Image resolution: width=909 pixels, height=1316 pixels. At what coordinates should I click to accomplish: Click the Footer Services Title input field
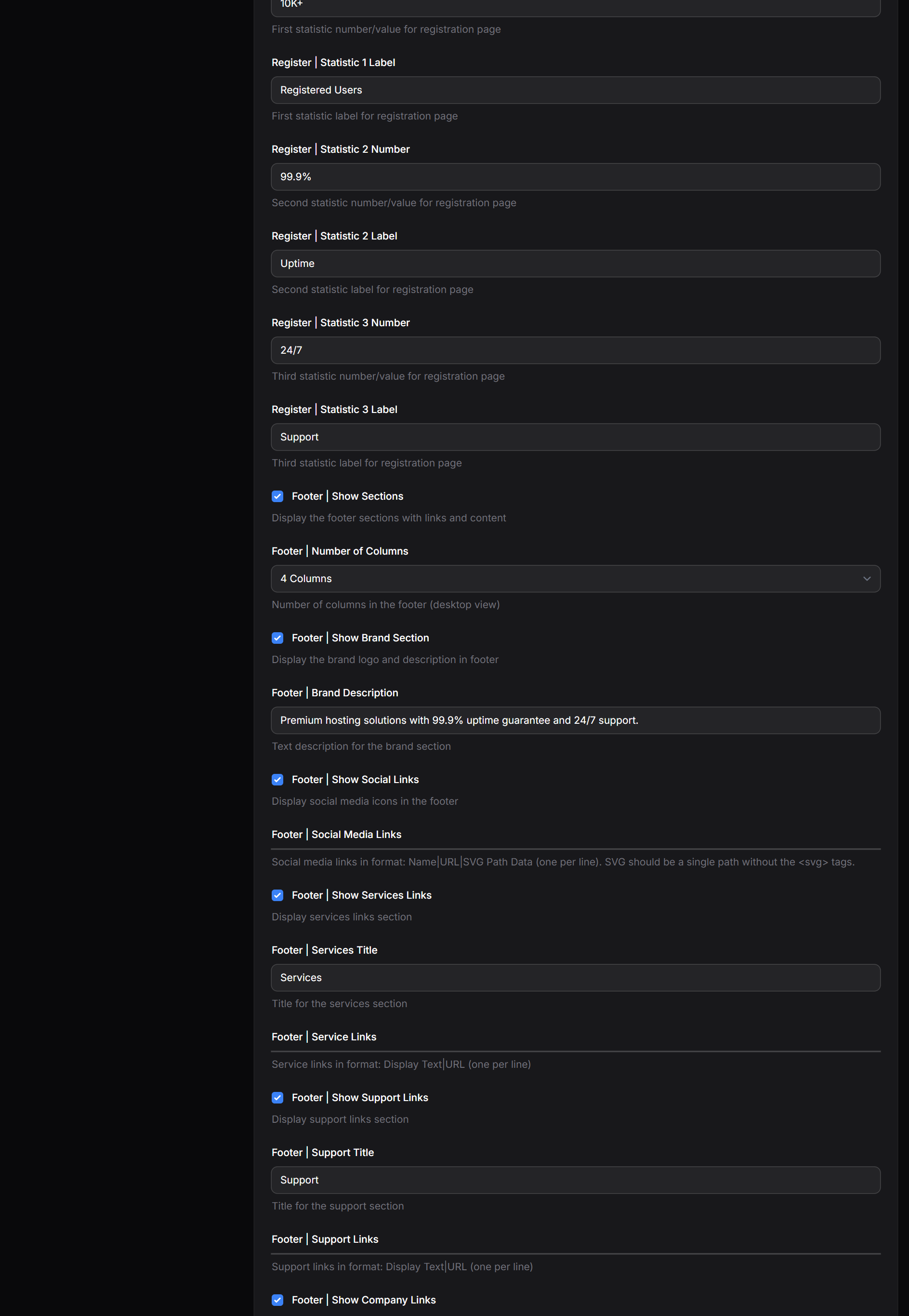575,978
